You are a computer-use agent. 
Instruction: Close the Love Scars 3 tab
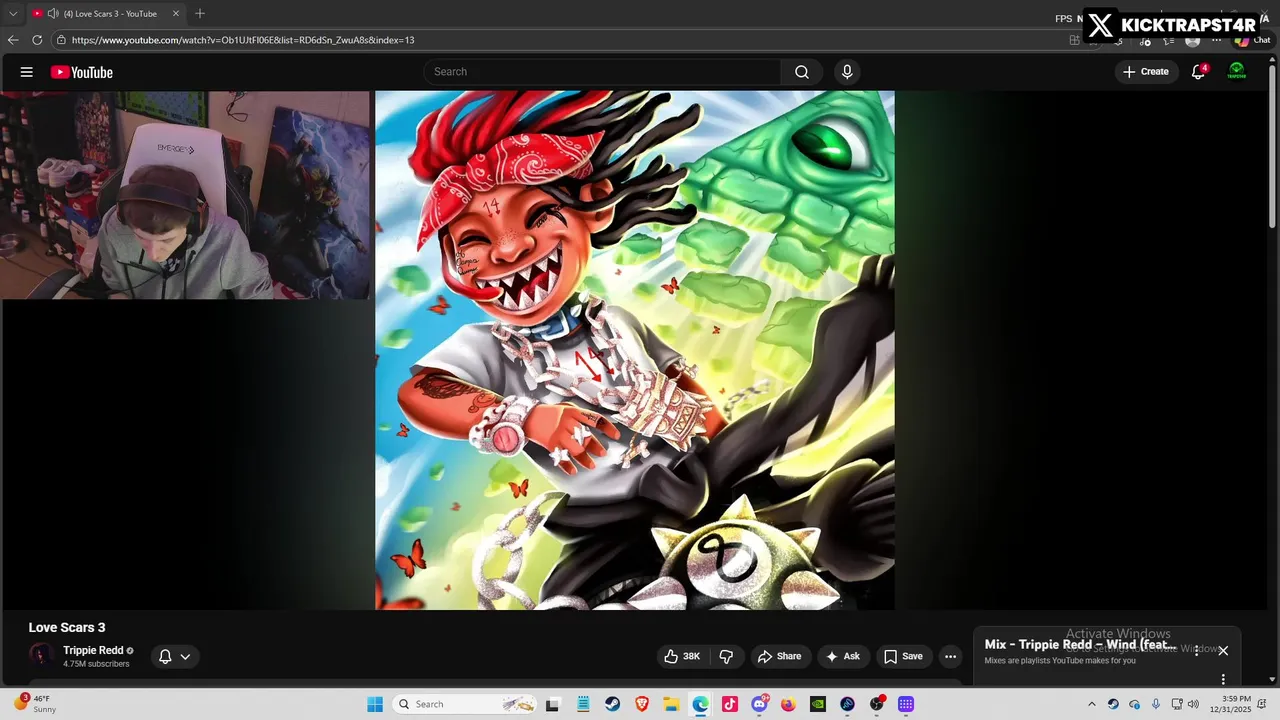point(175,14)
